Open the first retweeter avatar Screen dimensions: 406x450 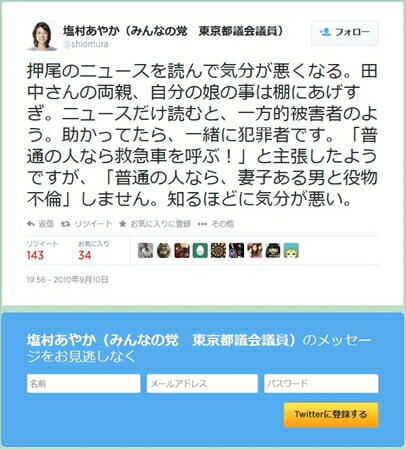point(146,250)
